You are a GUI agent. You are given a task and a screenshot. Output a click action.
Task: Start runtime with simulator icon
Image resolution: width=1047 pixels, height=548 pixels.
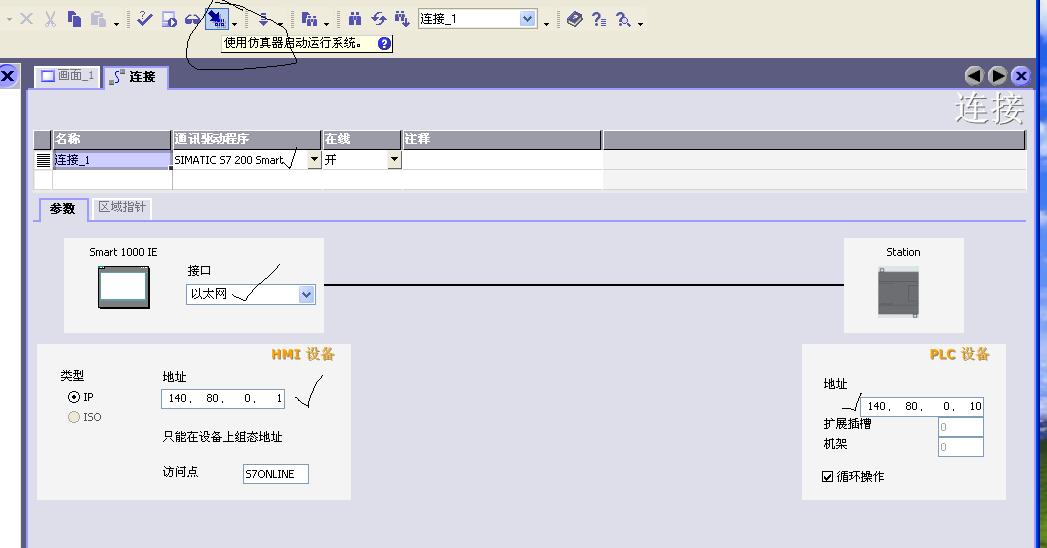pyautogui.click(x=216, y=19)
